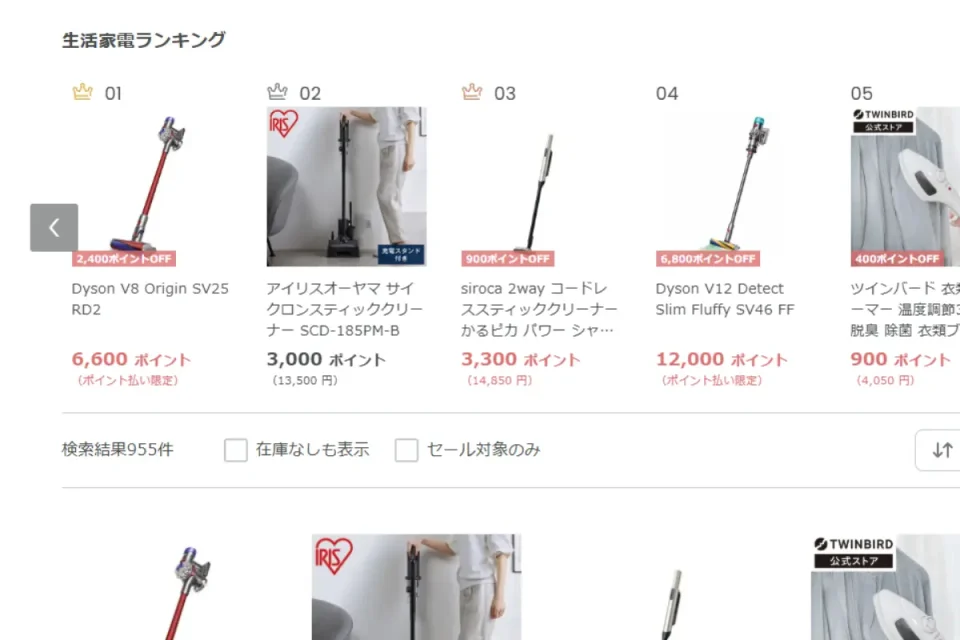The width and height of the screenshot is (960, 640).
Task: Open the sort order arrows button
Action: point(942,450)
